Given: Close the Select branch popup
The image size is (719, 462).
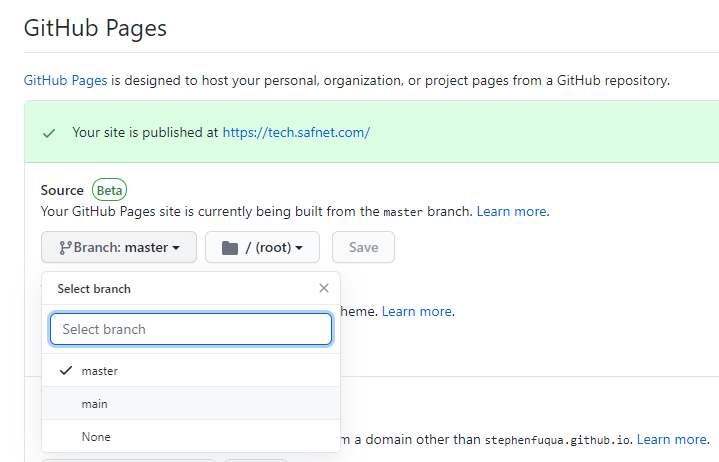Looking at the screenshot, I should 324,288.
